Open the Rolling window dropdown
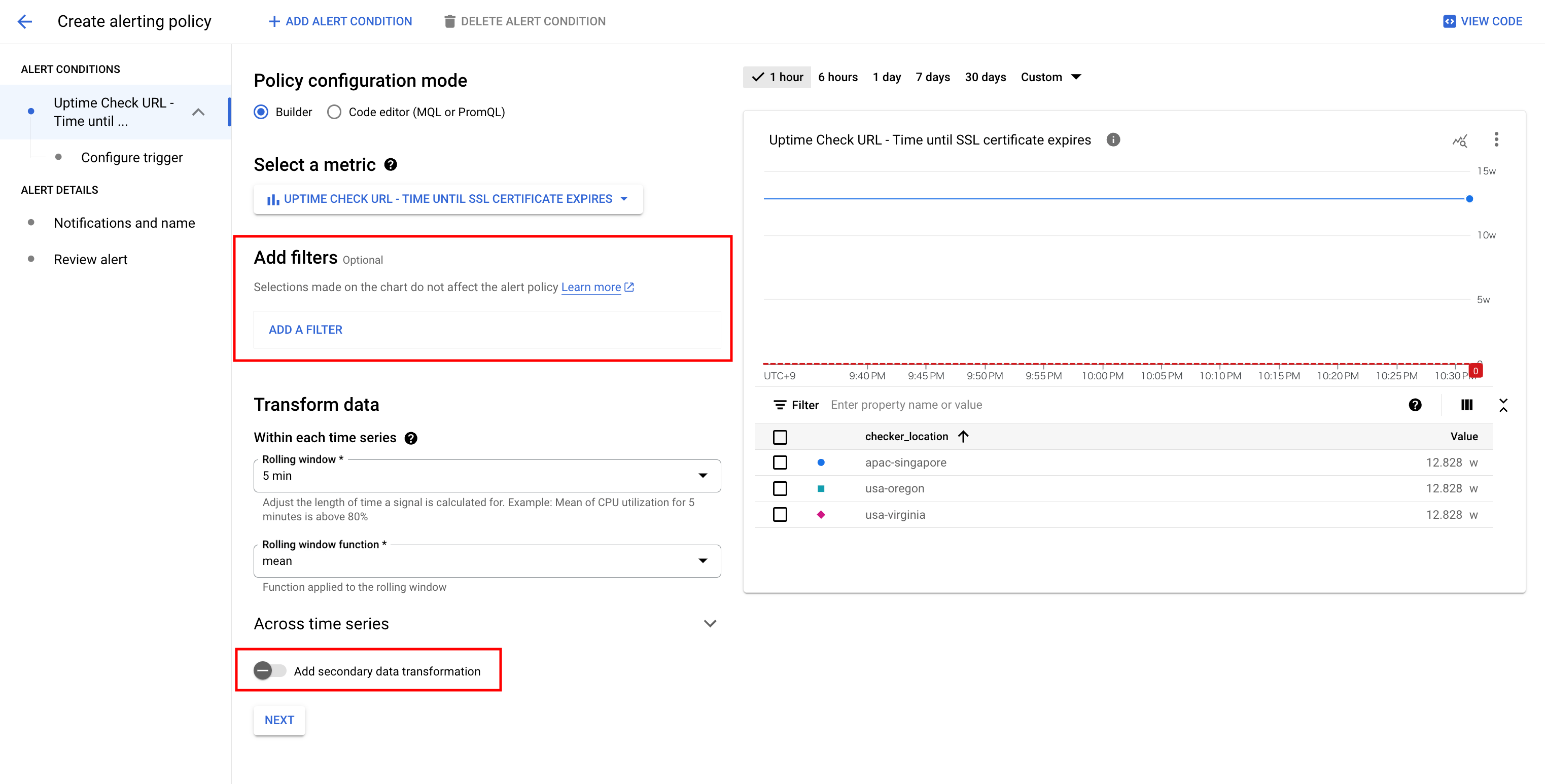Image resolution: width=1545 pixels, height=784 pixels. 486,476
